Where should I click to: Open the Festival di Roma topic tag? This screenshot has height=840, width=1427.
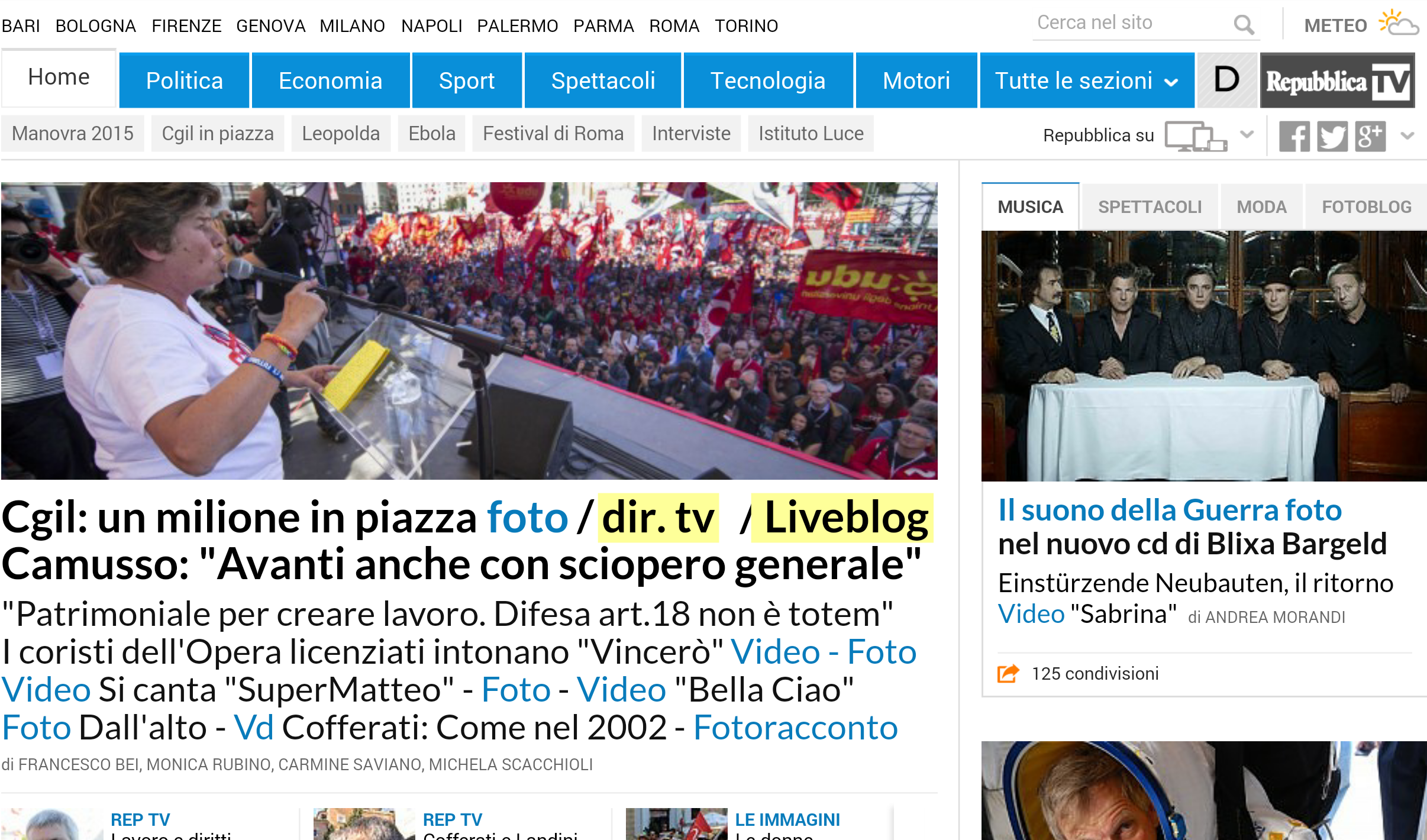click(553, 134)
